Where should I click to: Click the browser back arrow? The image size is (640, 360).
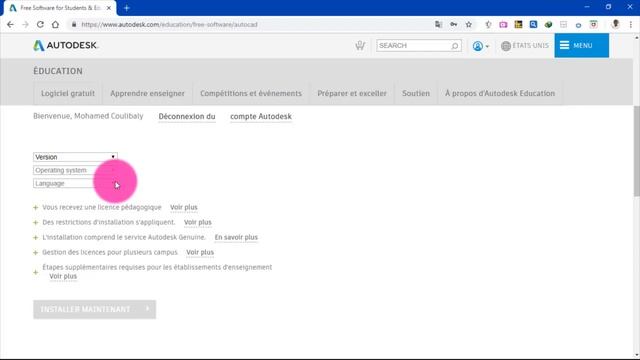tap(10, 24)
